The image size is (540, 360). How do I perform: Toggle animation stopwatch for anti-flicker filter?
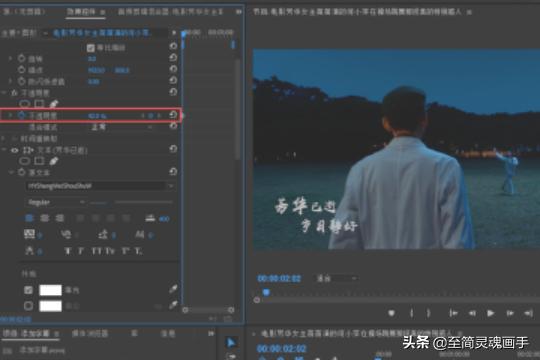point(21,81)
